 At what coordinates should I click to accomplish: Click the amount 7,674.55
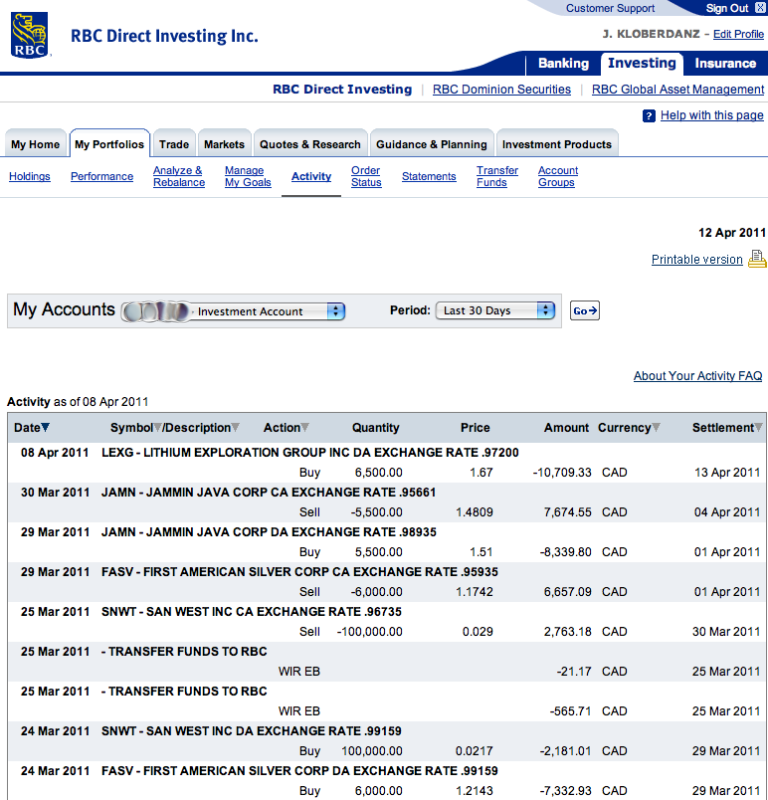point(567,512)
